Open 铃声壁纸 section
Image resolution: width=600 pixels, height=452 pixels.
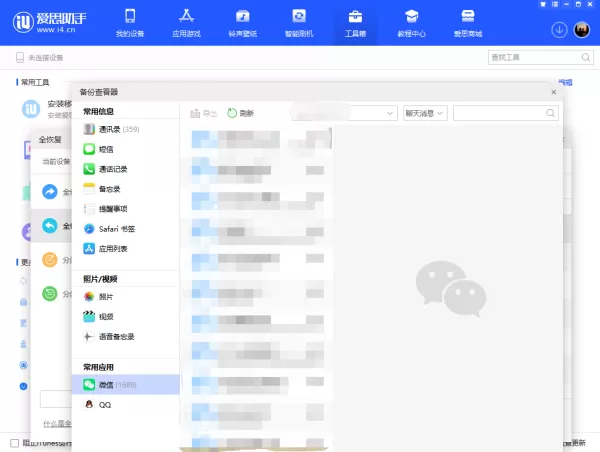pyautogui.click(x=243, y=23)
